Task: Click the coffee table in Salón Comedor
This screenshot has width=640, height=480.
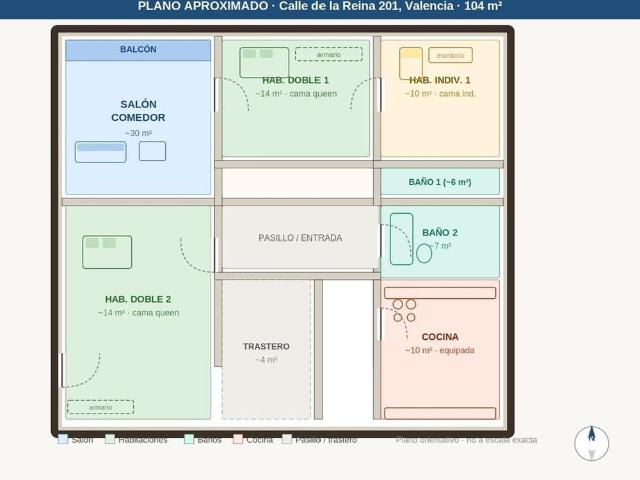Action: tap(152, 151)
